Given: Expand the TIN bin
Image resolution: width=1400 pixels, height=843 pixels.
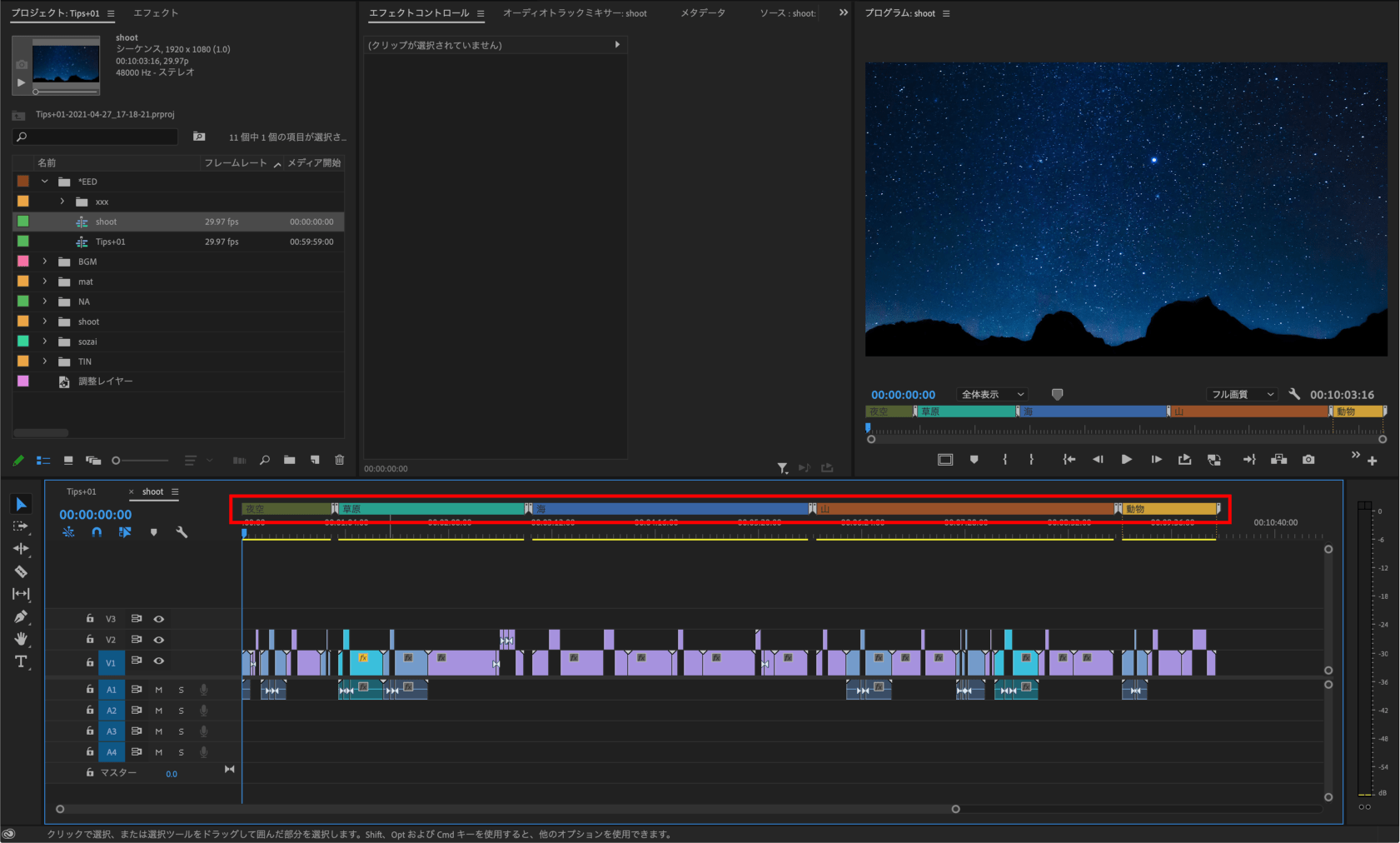Looking at the screenshot, I should pyautogui.click(x=45, y=362).
